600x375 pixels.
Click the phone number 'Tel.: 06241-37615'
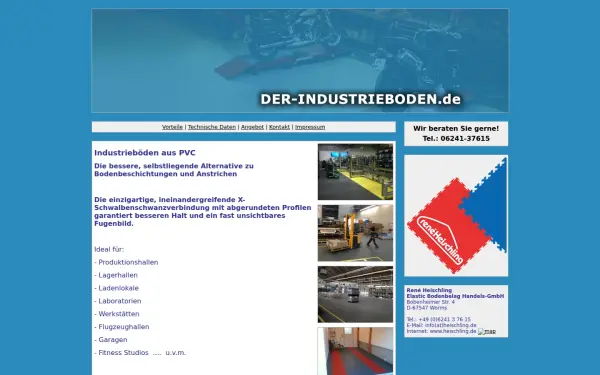coord(456,139)
